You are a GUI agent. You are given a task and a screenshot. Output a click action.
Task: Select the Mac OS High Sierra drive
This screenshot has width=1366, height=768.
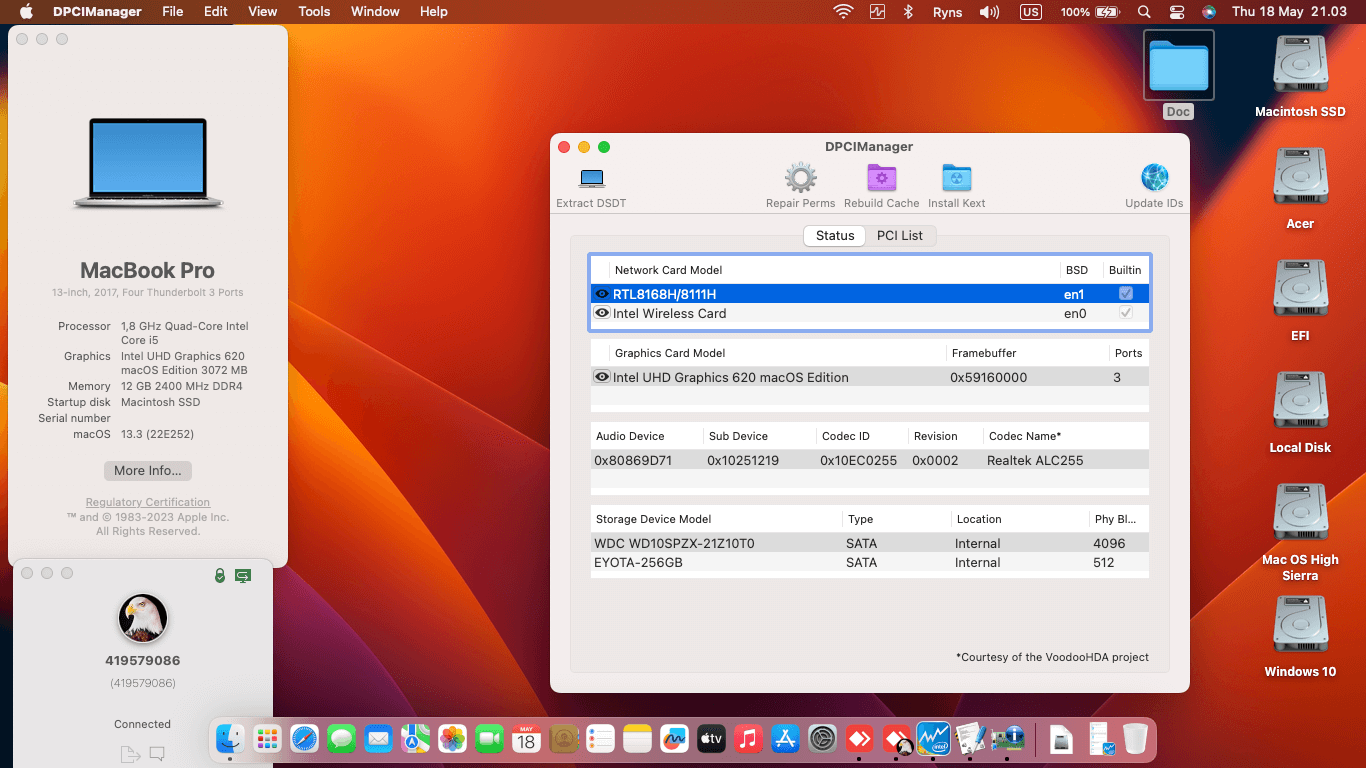pos(1300,514)
